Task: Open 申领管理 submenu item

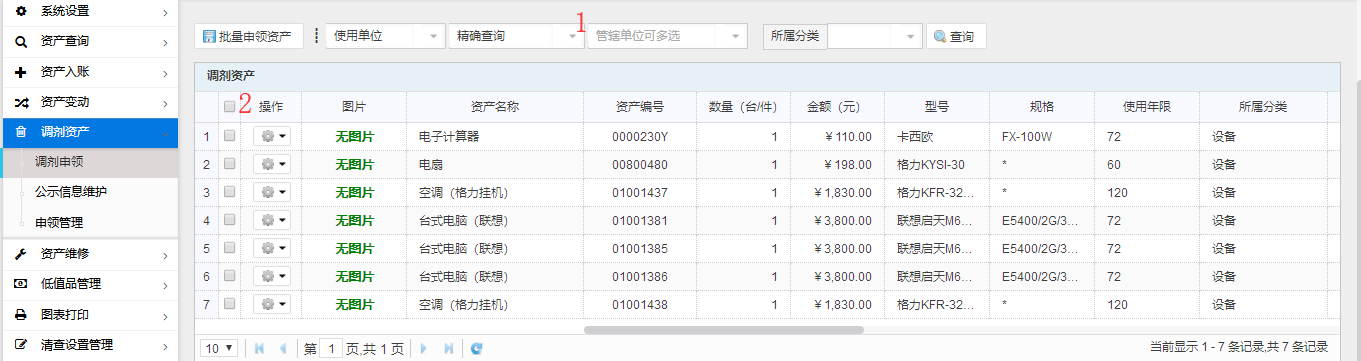Action: point(59,222)
